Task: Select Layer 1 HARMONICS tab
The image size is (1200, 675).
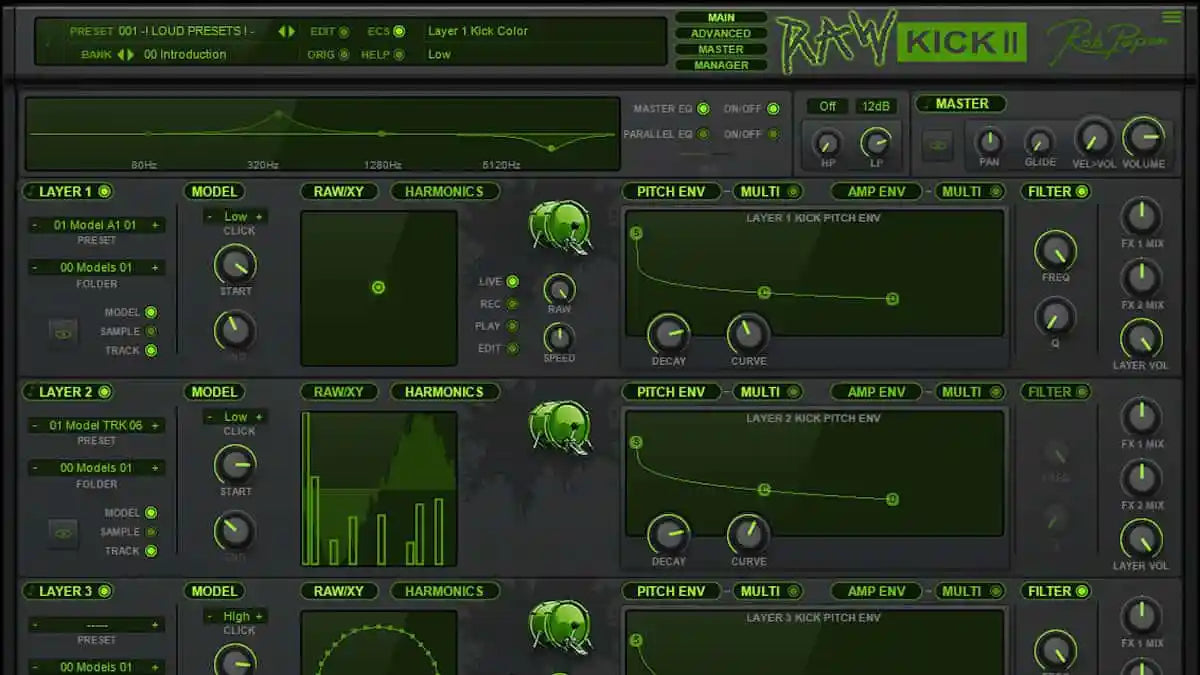Action: [444, 192]
